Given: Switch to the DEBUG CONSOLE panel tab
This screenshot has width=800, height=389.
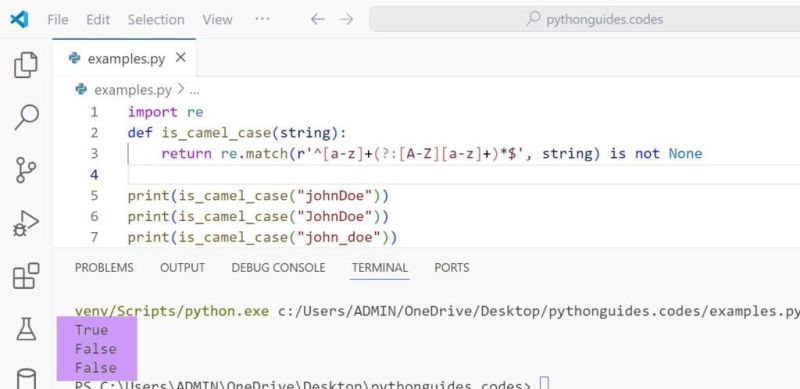Looking at the screenshot, I should pos(278,268).
